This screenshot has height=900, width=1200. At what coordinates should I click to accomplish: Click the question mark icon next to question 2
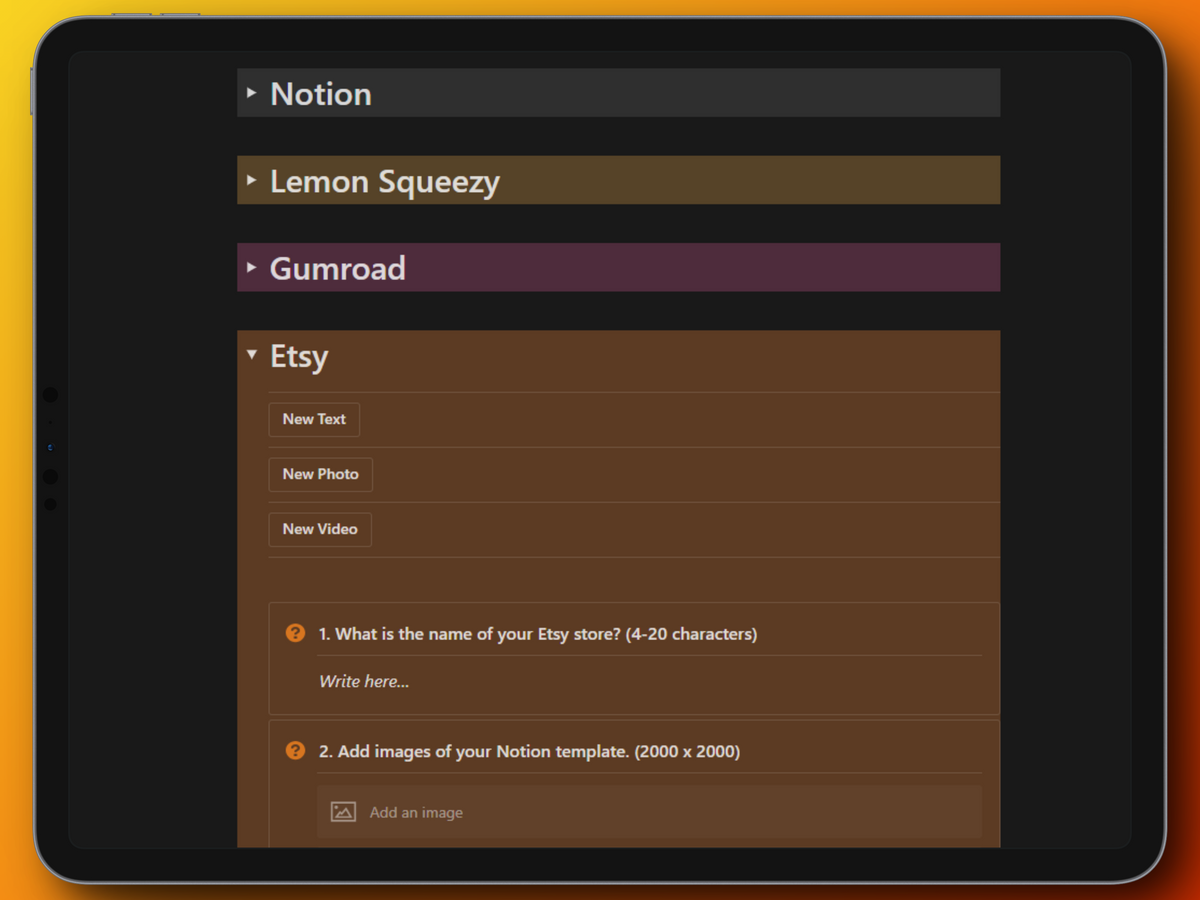[295, 750]
